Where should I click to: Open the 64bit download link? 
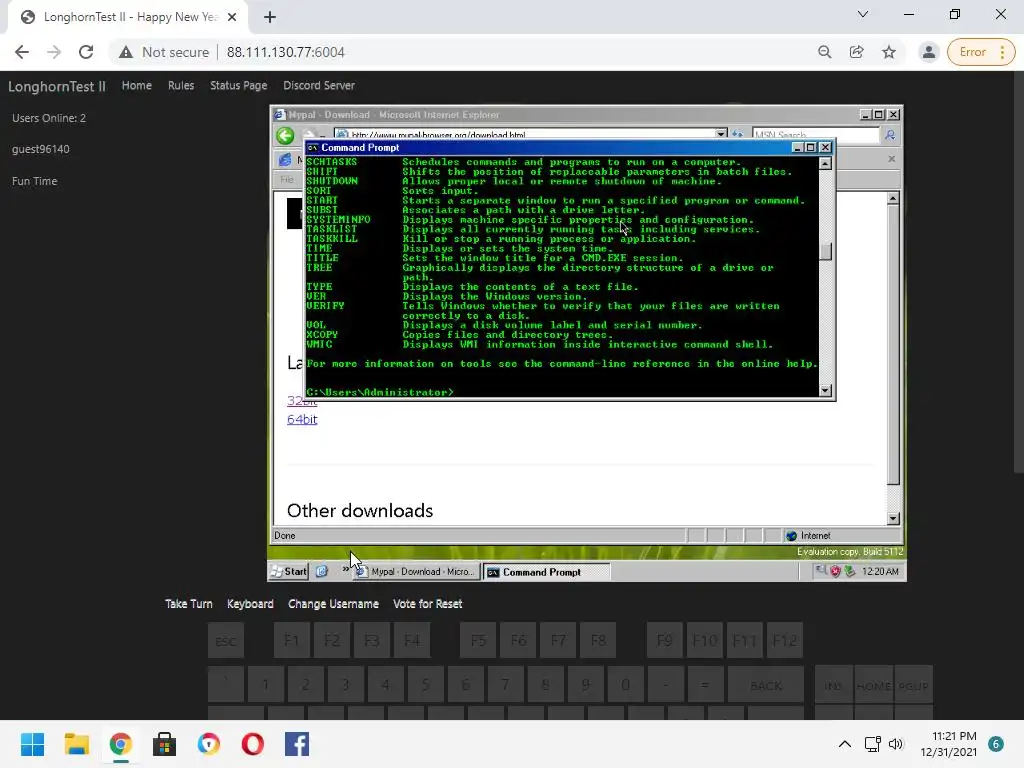[302, 419]
